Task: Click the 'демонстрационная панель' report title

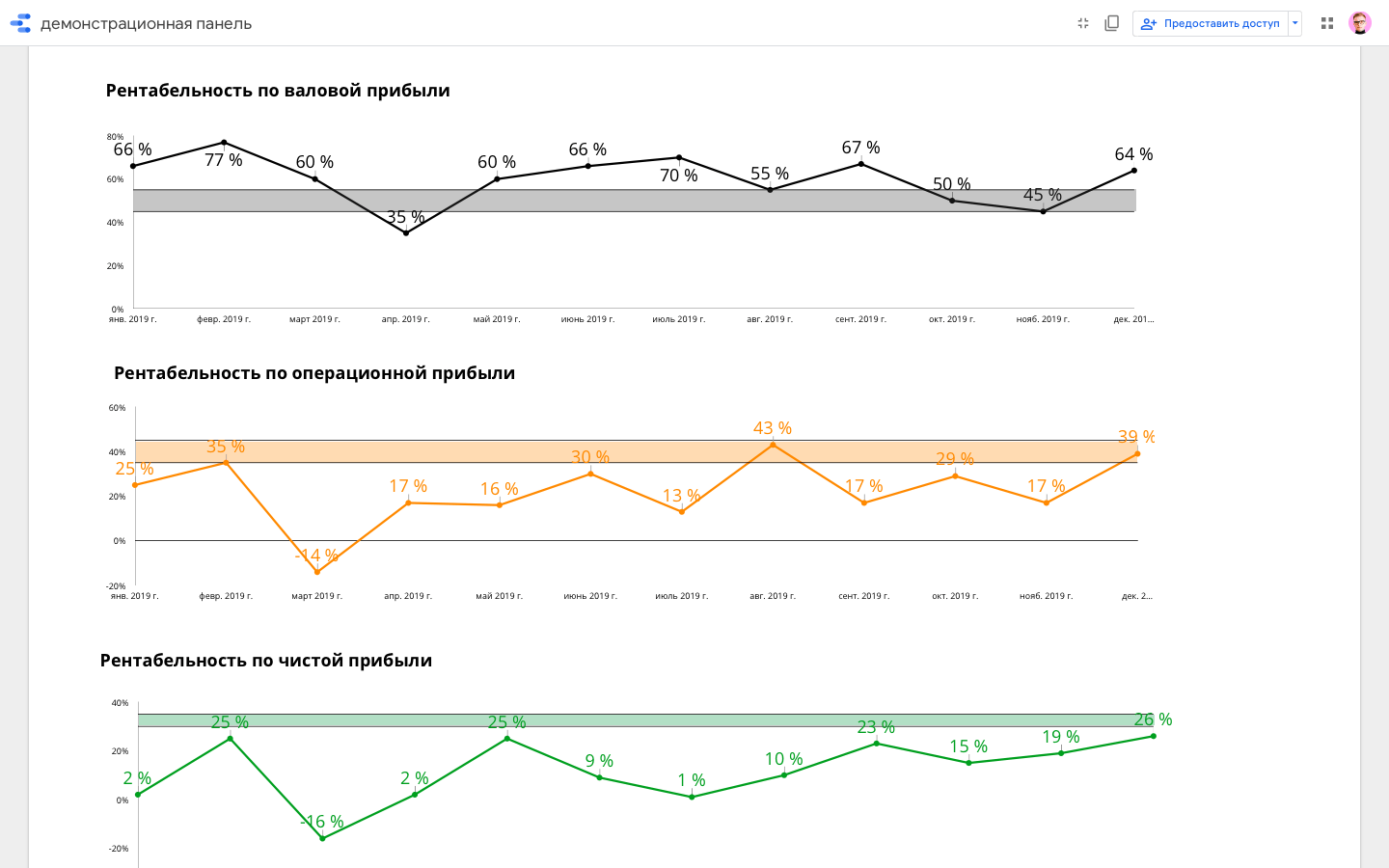Action: pyautogui.click(x=146, y=23)
